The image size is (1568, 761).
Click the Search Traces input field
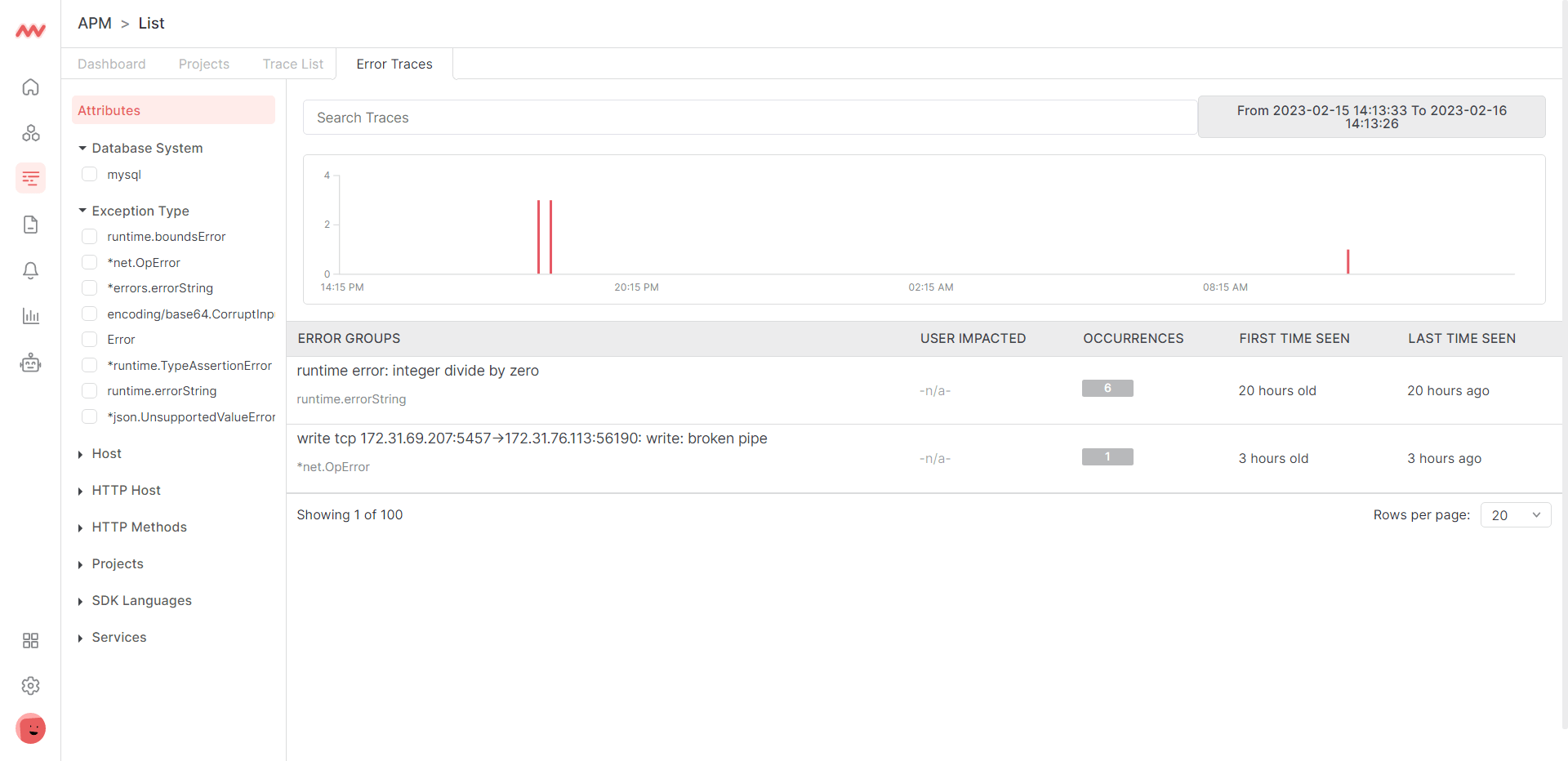(750, 118)
